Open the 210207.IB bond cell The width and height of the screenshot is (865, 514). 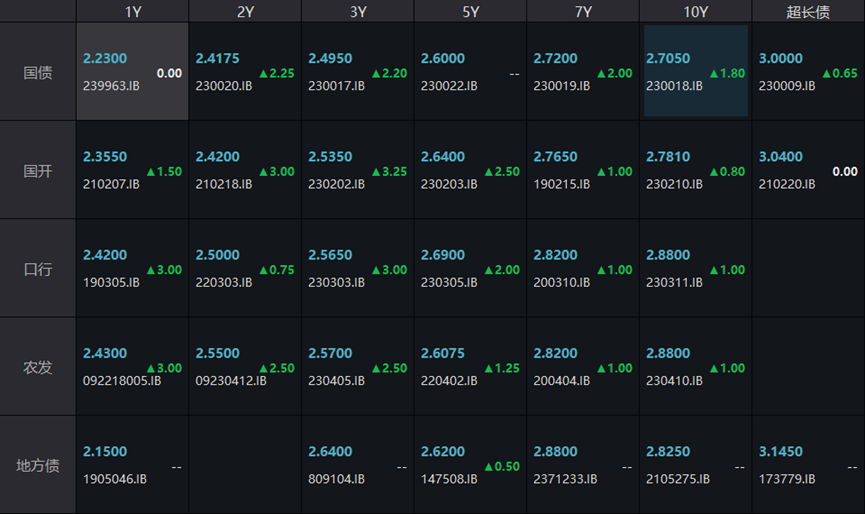click(132, 170)
